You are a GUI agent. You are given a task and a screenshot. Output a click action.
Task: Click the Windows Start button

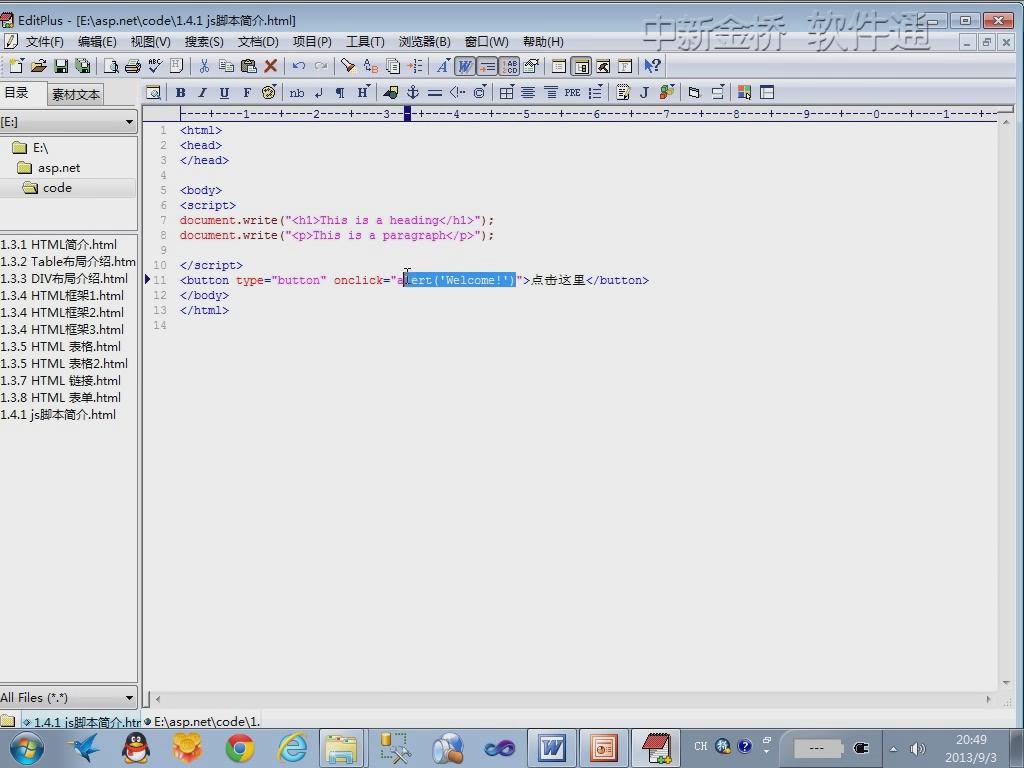click(25, 748)
